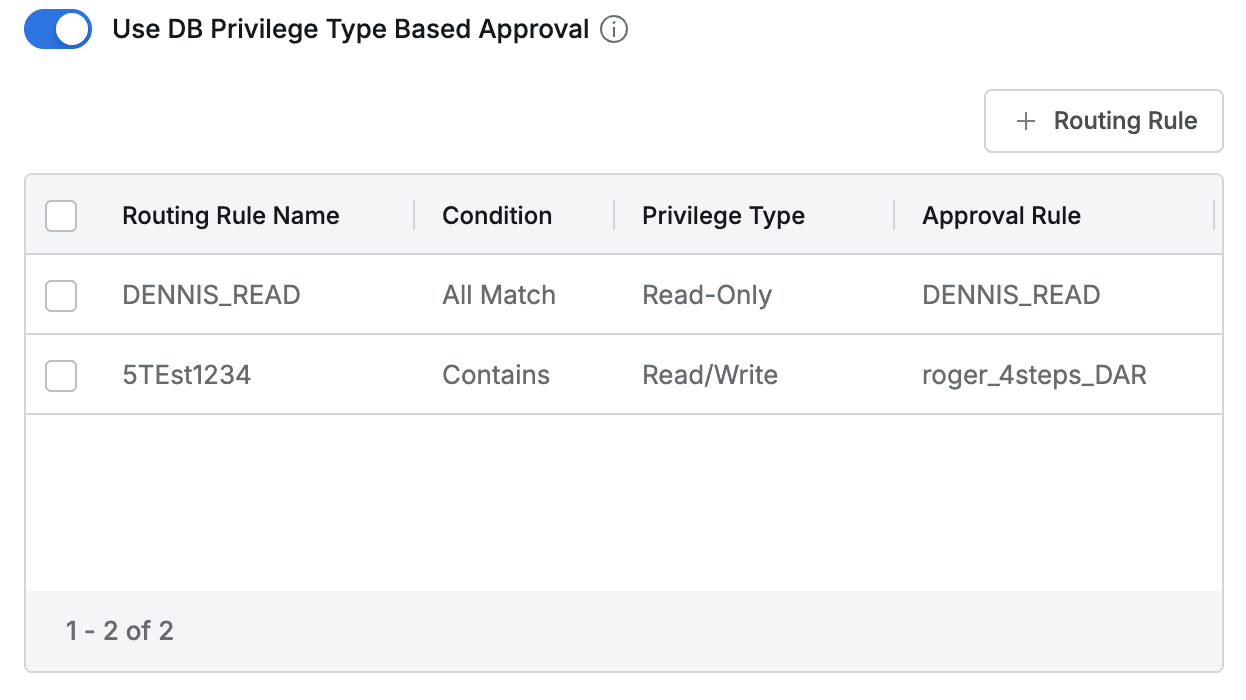Click the All Match condition value

coord(499,294)
